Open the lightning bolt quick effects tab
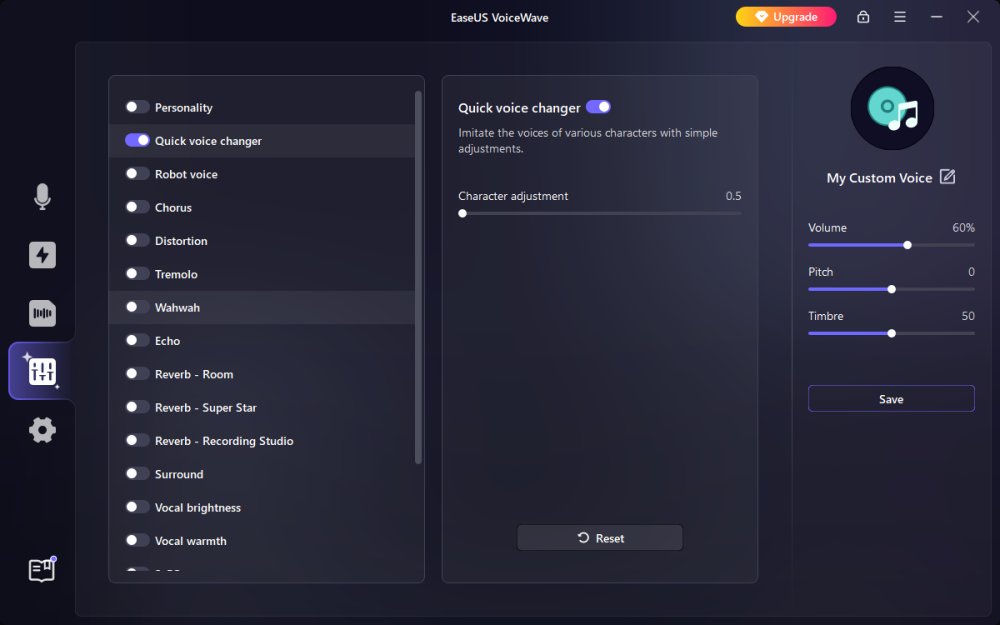This screenshot has height=625, width=1000. pyautogui.click(x=42, y=255)
